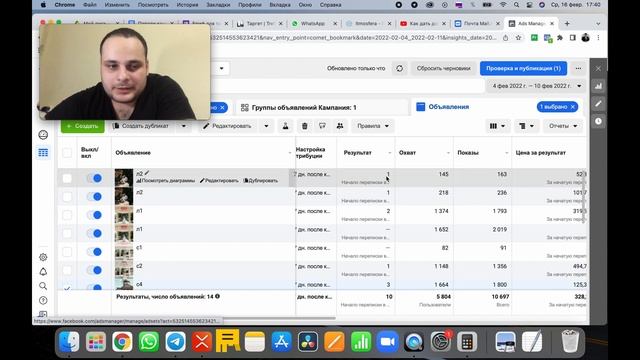This screenshot has width=640, height=360.
Task: Open the date range dropdown 4 фев – 10 фев
Action: click(x=537, y=86)
